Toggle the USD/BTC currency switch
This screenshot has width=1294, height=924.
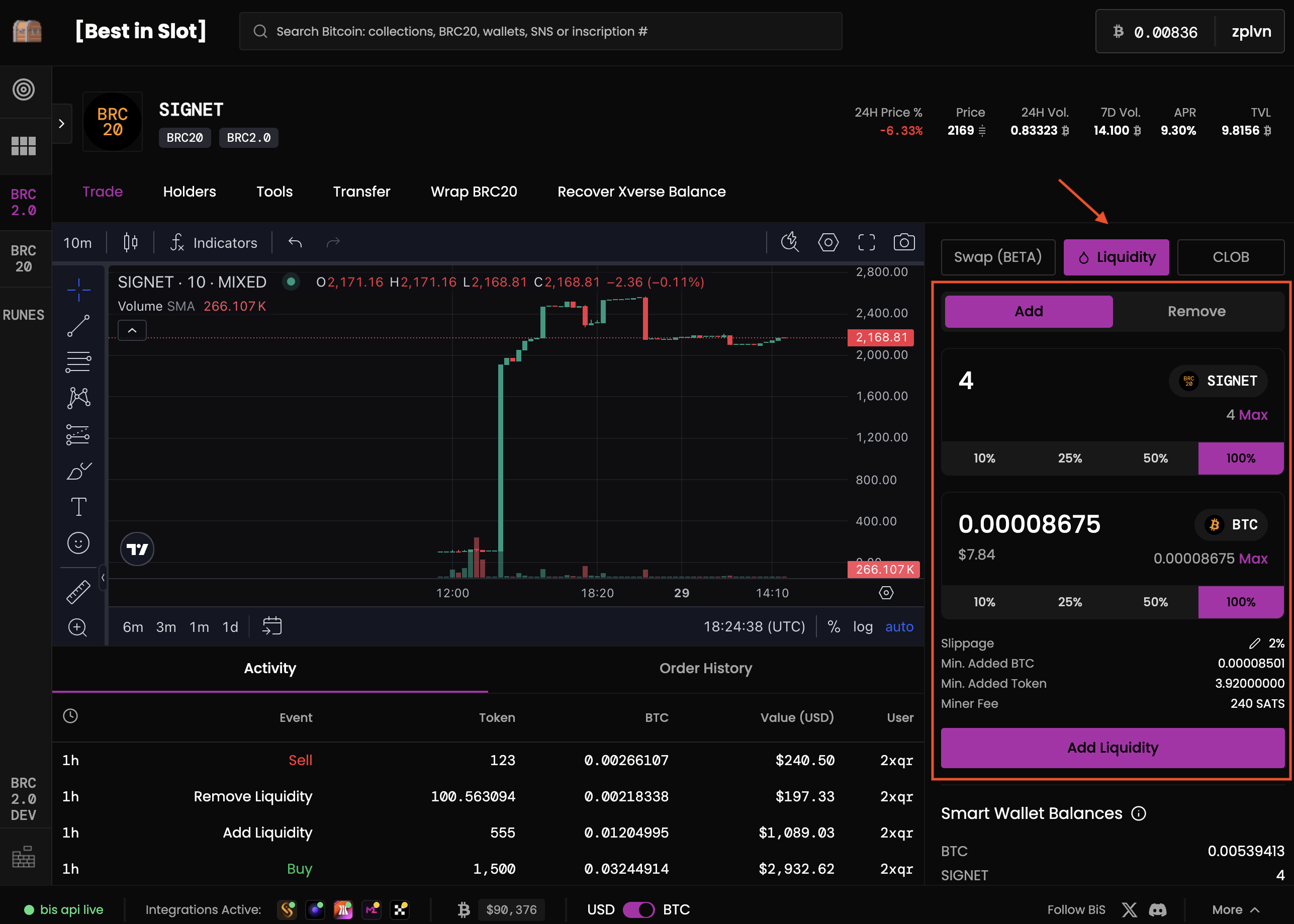click(639, 909)
